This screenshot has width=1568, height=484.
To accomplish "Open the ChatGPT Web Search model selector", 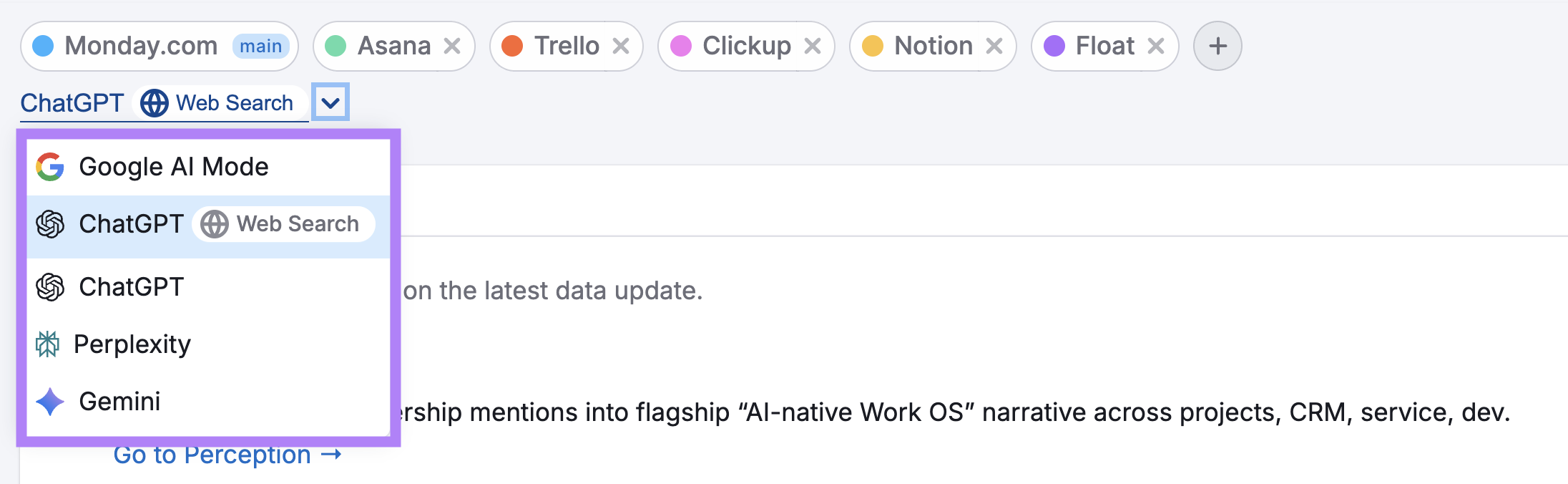I will point(163,103).
